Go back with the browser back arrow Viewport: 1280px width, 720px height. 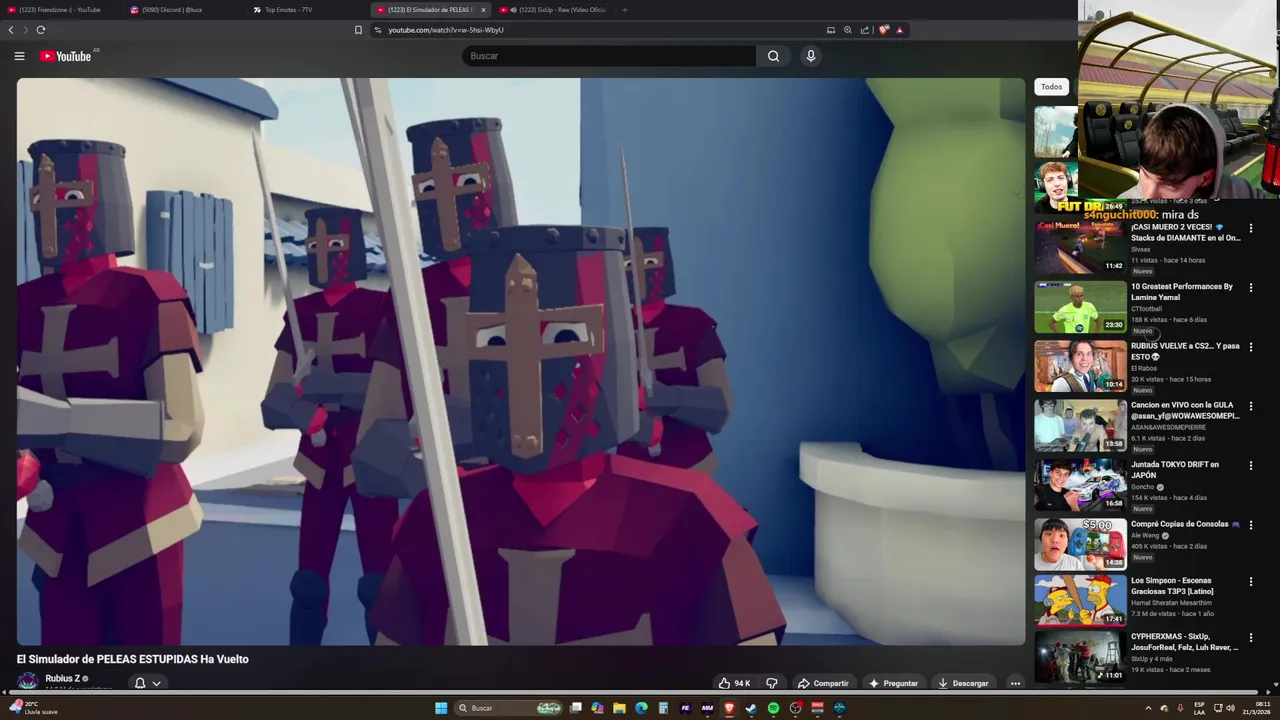coord(11,30)
